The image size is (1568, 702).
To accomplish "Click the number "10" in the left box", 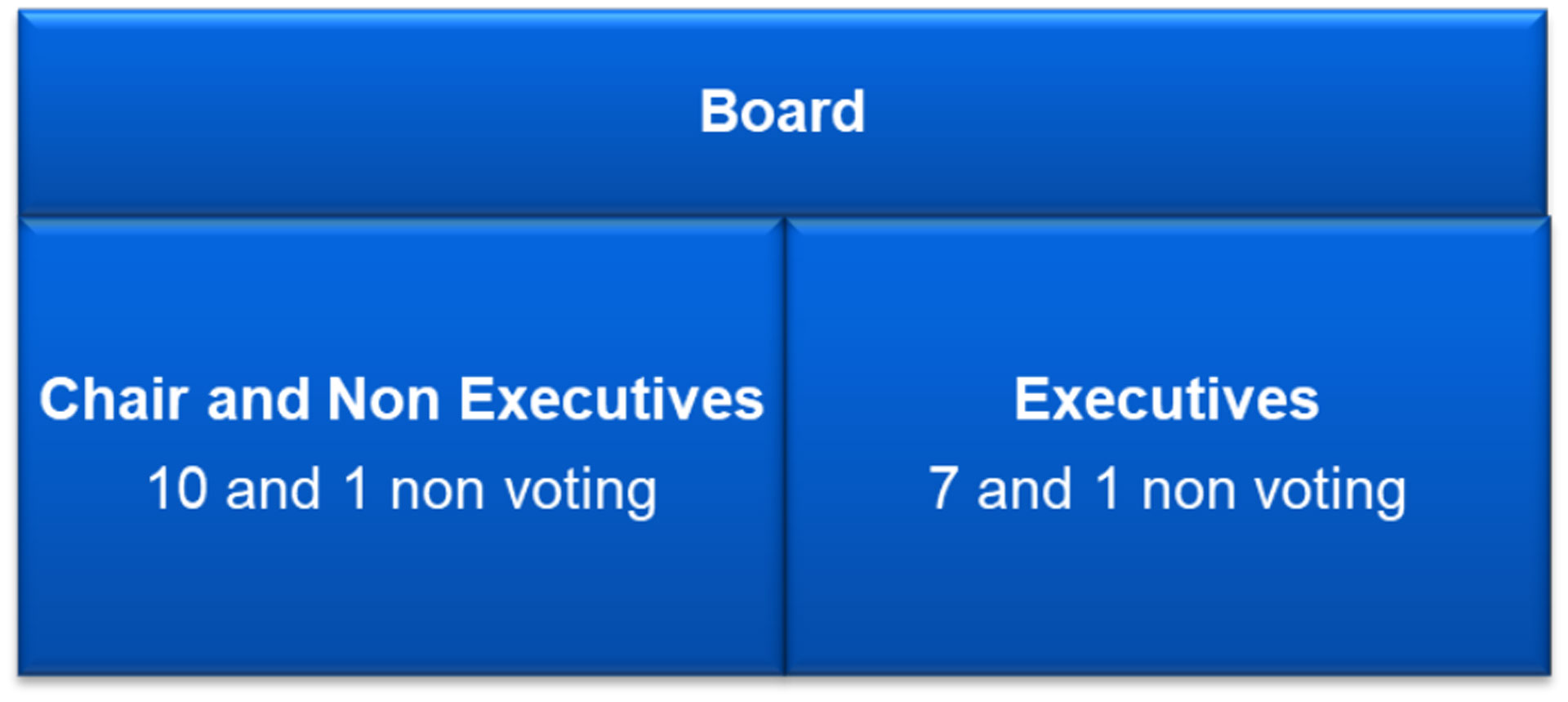I will coord(177,489).
